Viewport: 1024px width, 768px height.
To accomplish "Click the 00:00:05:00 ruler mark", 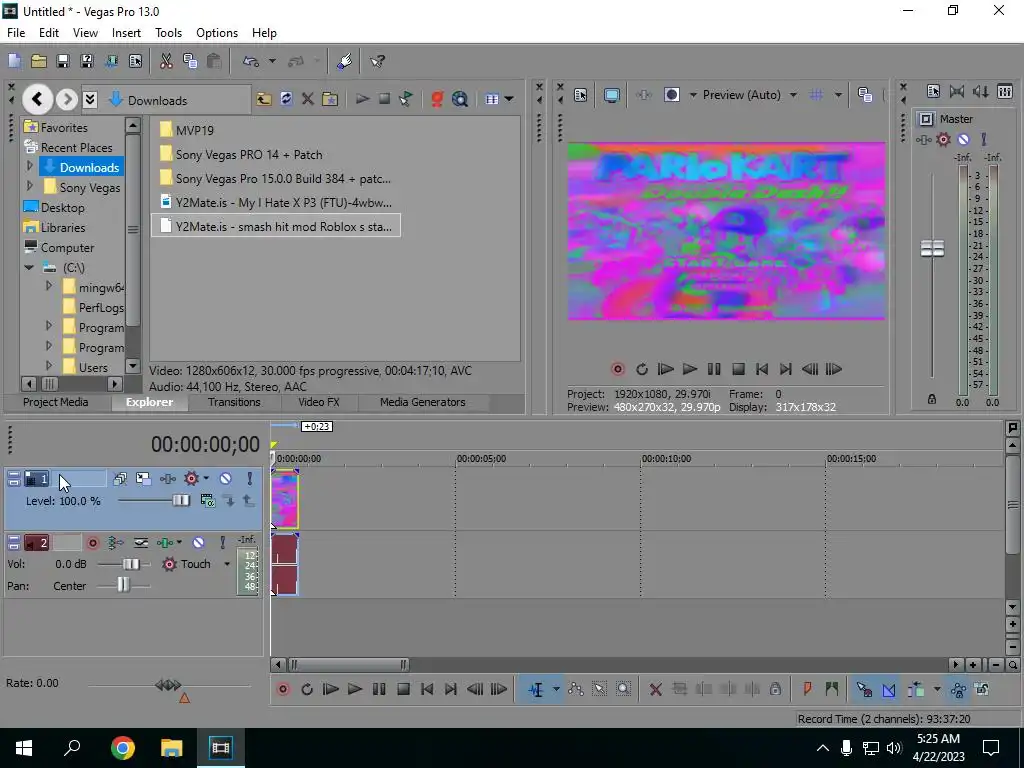I will [481, 458].
